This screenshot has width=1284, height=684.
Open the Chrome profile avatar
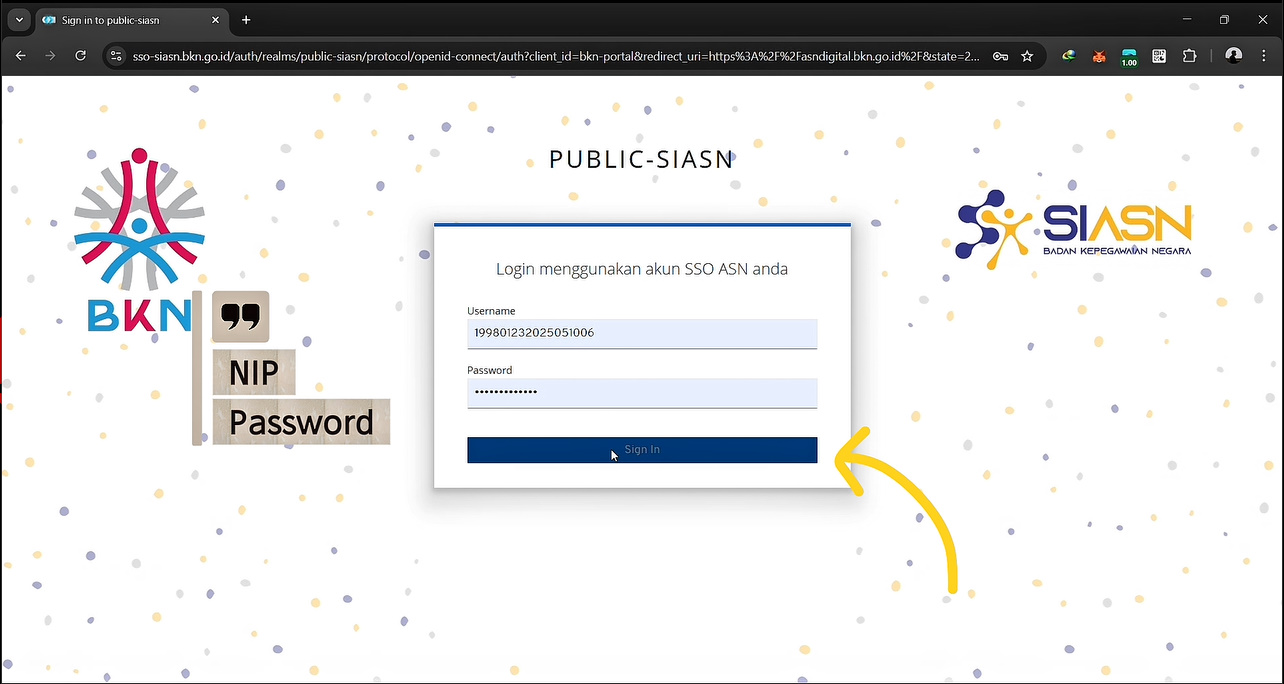tap(1233, 56)
